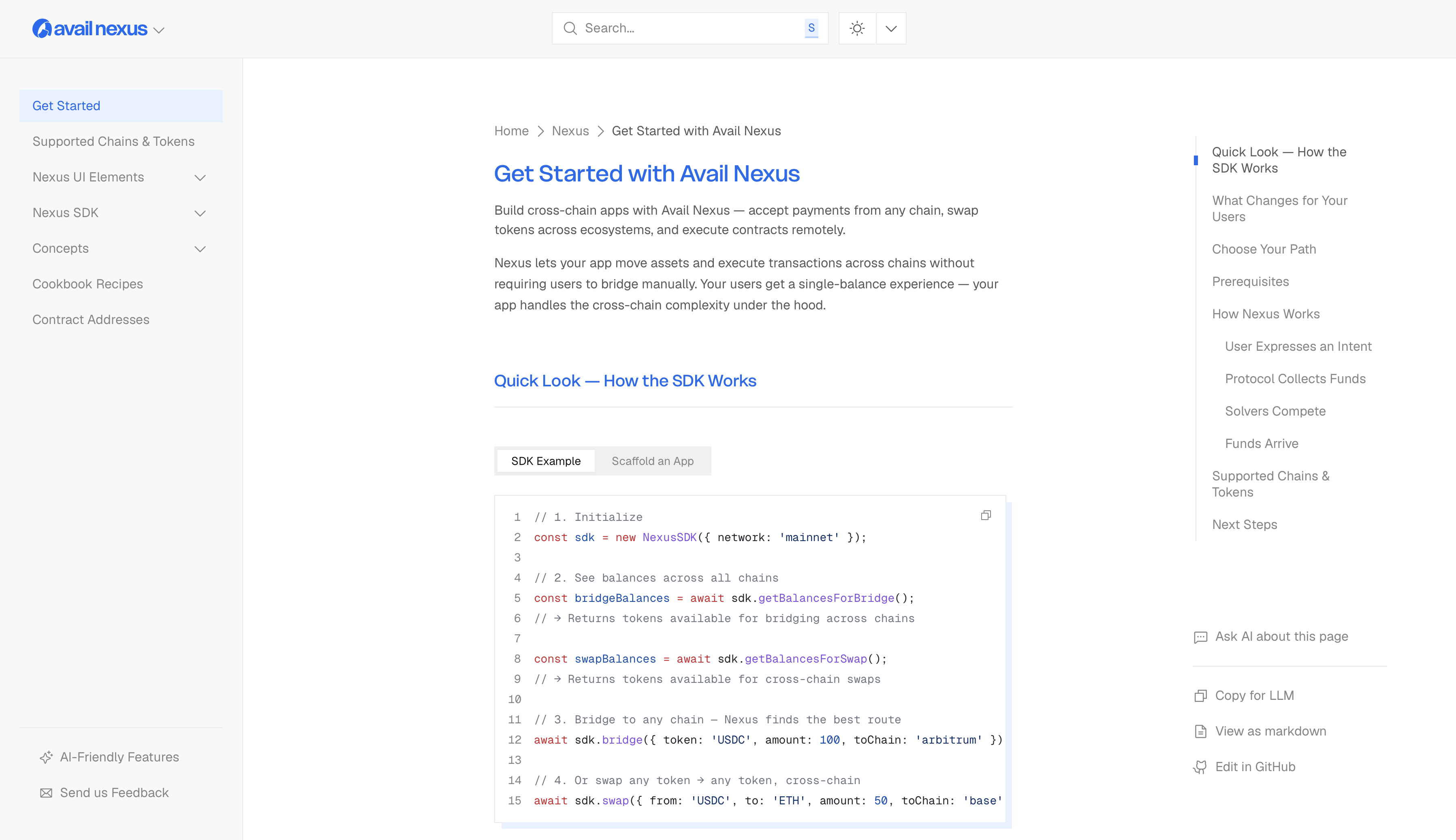The image size is (1456, 840).
Task: Open theme options dropdown arrow
Action: click(891, 28)
